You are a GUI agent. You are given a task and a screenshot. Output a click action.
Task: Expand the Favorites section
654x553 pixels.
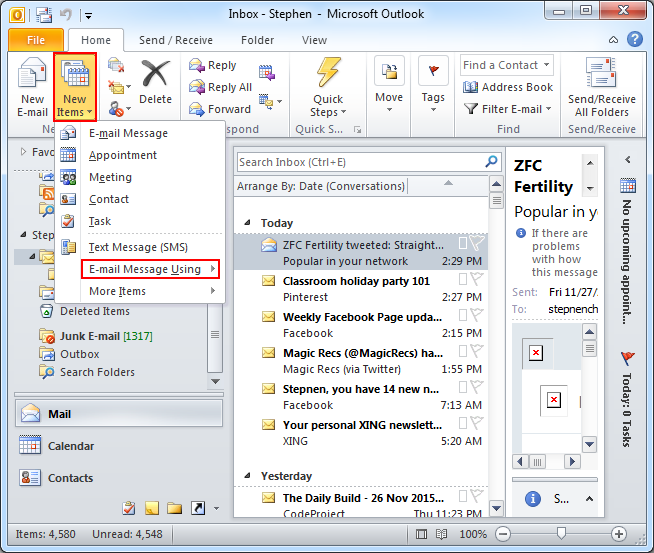click(23, 152)
